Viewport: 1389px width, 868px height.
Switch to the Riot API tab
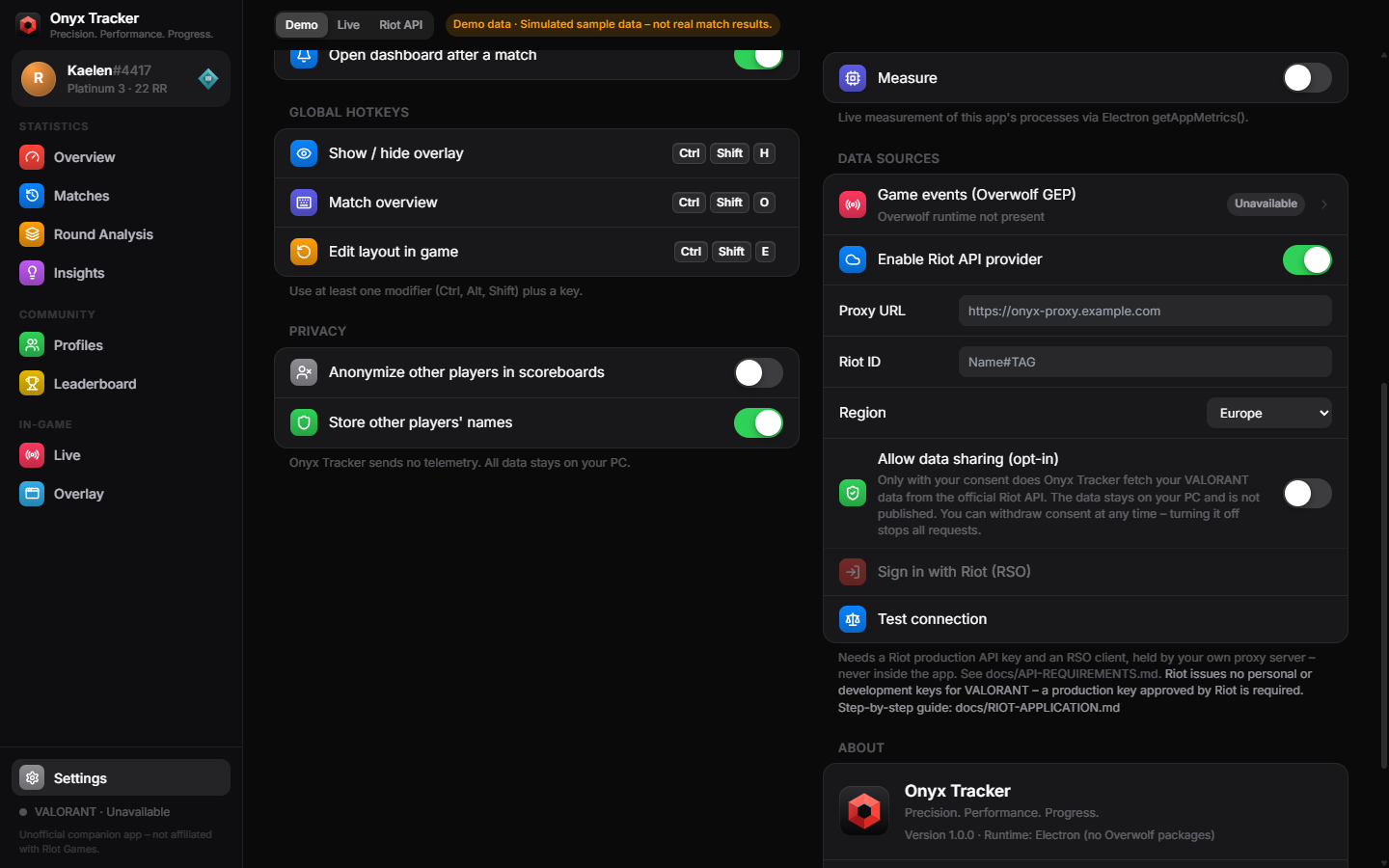coord(400,25)
